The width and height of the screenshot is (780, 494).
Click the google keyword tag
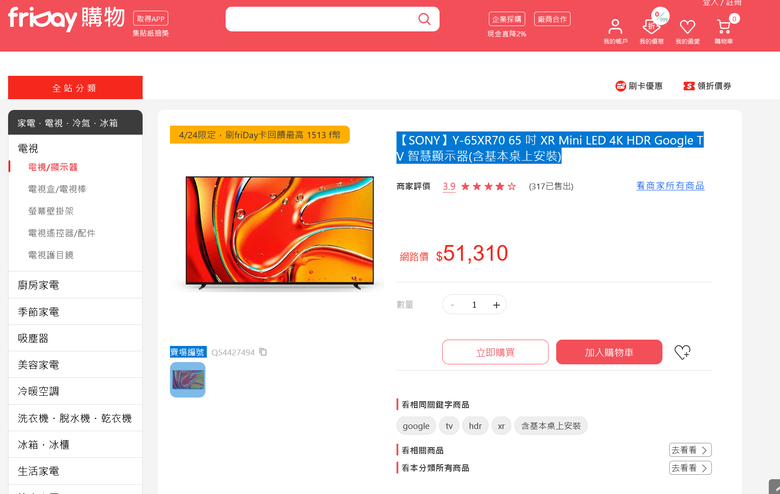point(416,426)
